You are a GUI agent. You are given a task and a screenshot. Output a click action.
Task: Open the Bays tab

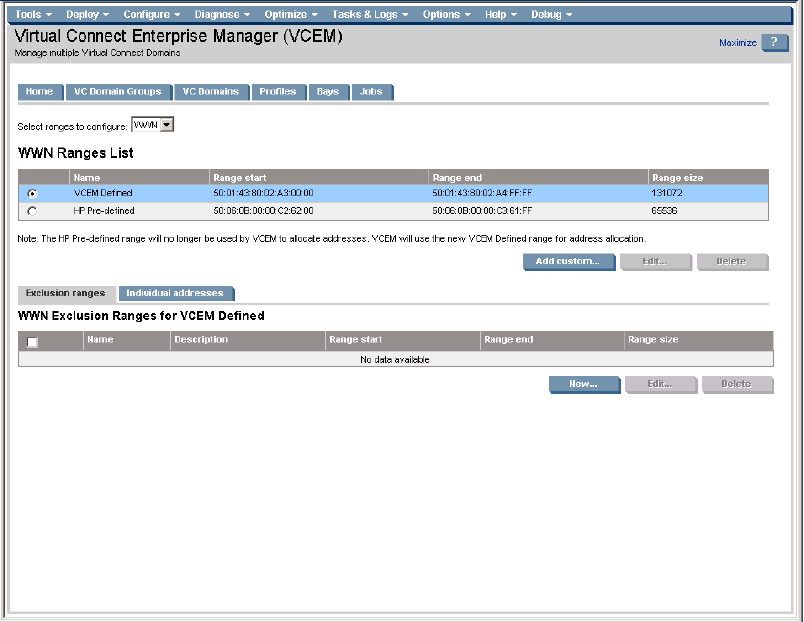(328, 92)
